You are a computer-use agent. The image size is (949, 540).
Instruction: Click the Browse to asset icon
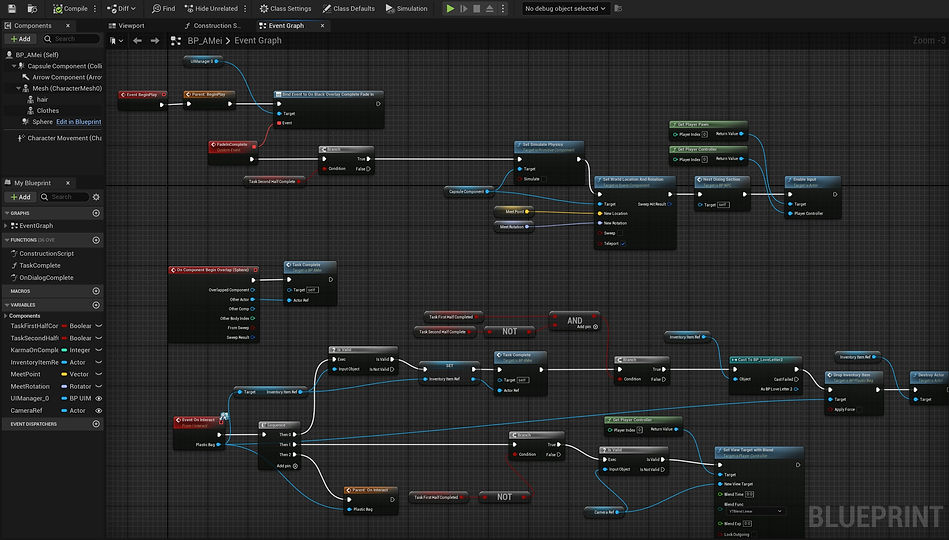tap(32, 8)
